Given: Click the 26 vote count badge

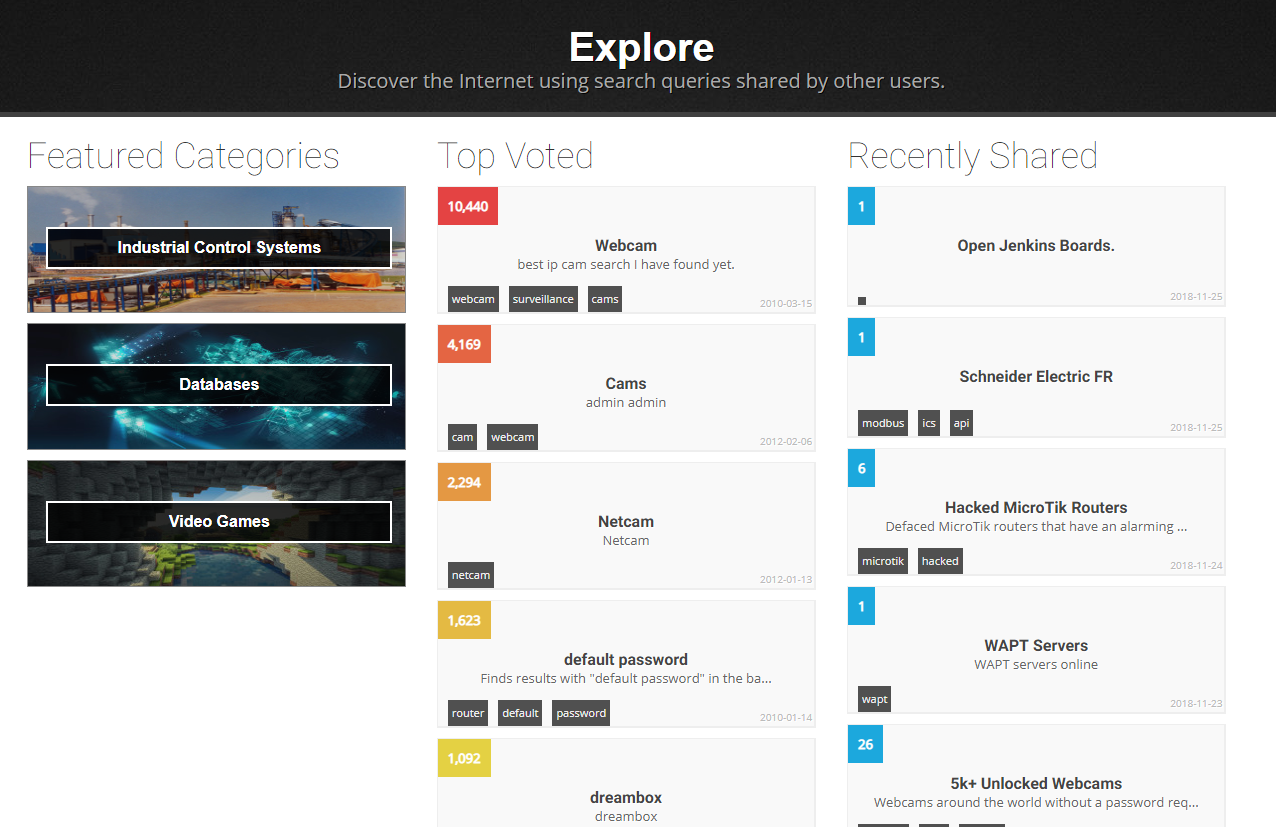Looking at the screenshot, I should click(x=865, y=745).
